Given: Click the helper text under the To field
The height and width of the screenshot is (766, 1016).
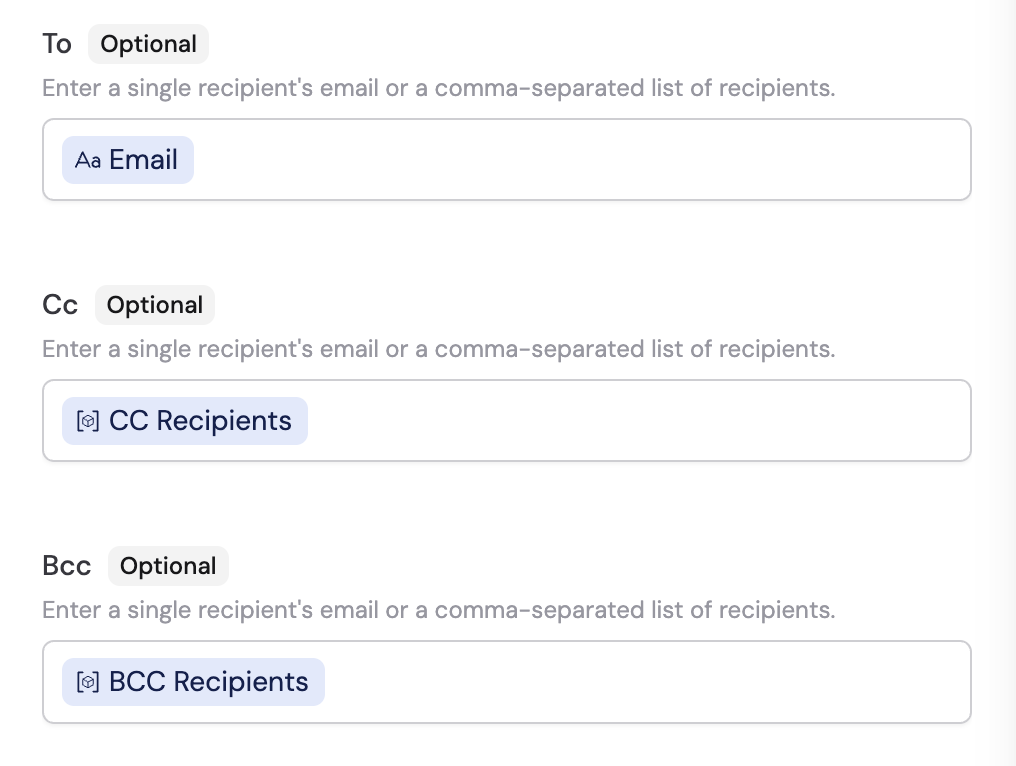Looking at the screenshot, I should [x=438, y=88].
